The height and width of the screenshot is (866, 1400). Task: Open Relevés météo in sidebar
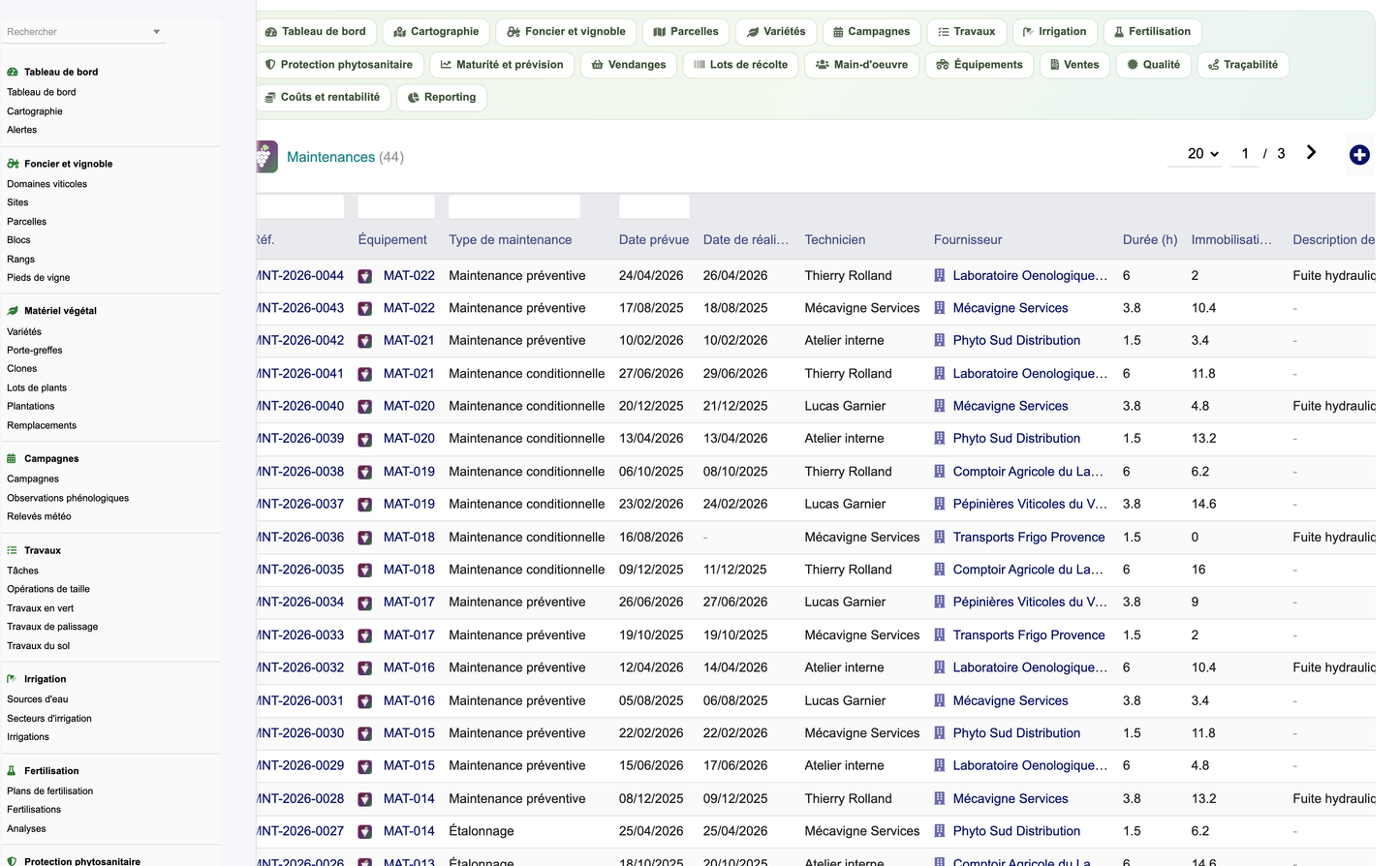click(39, 516)
